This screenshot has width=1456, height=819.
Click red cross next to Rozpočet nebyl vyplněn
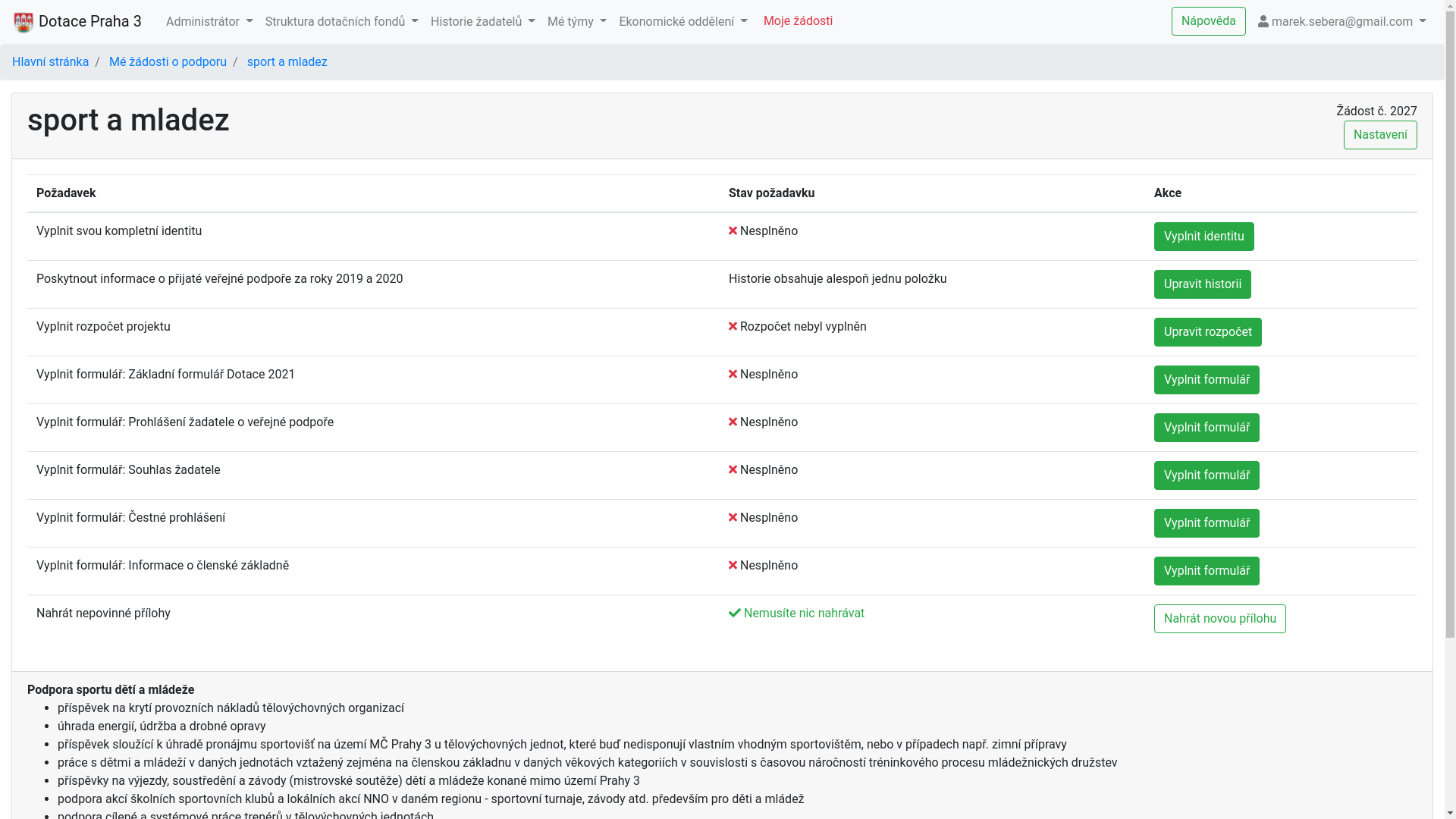tap(733, 327)
